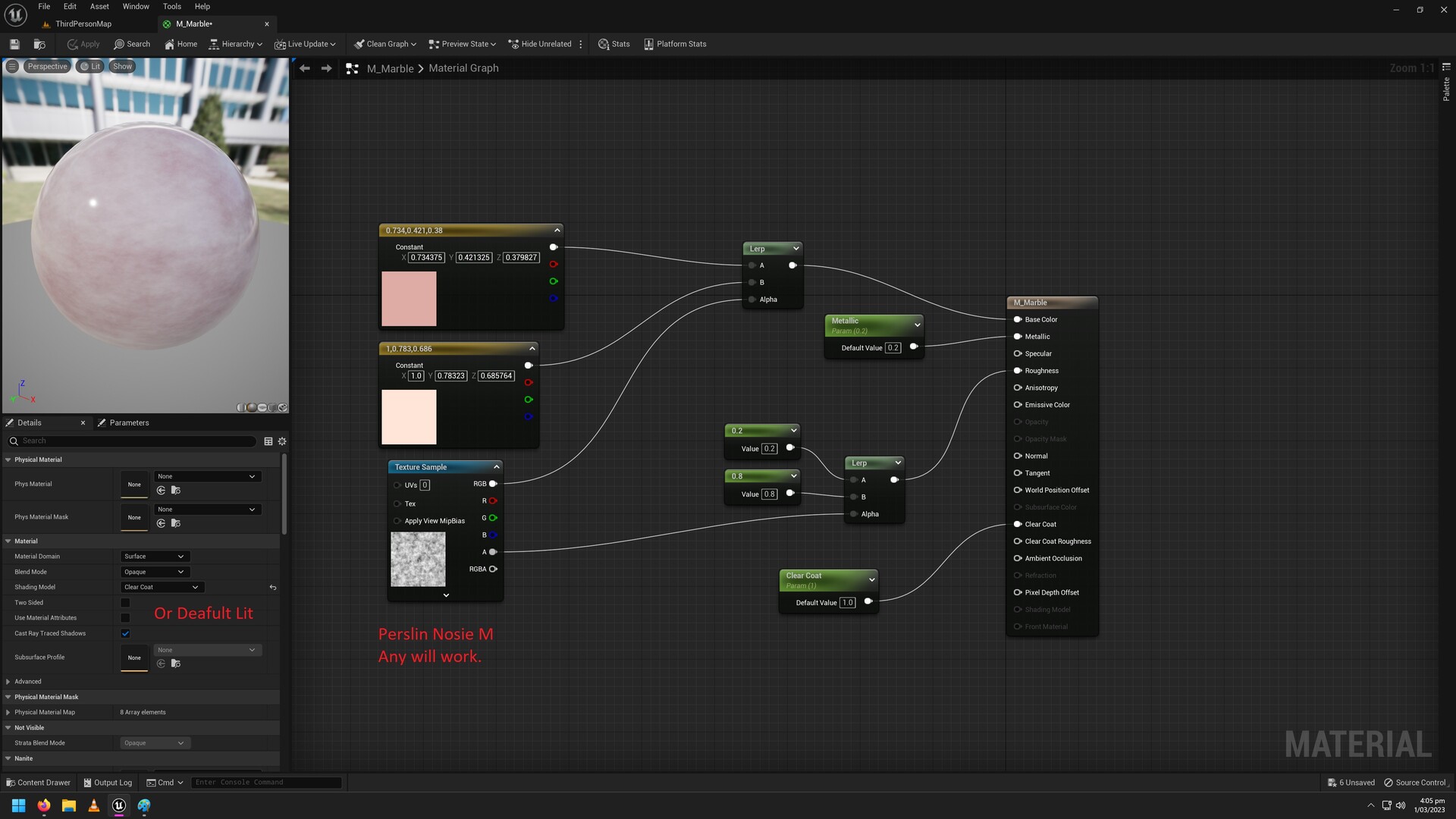
Task: Click the Home icon in graph toolbar
Action: pyautogui.click(x=180, y=43)
